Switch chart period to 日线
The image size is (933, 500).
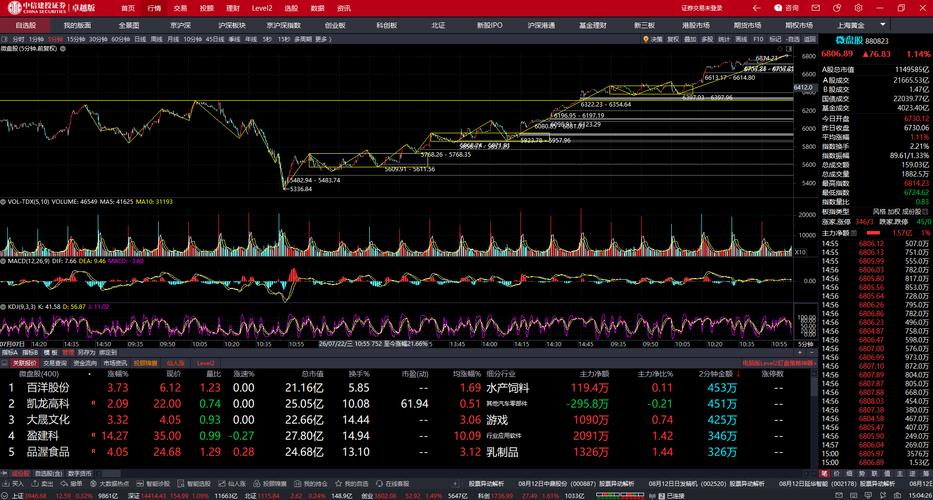point(140,39)
